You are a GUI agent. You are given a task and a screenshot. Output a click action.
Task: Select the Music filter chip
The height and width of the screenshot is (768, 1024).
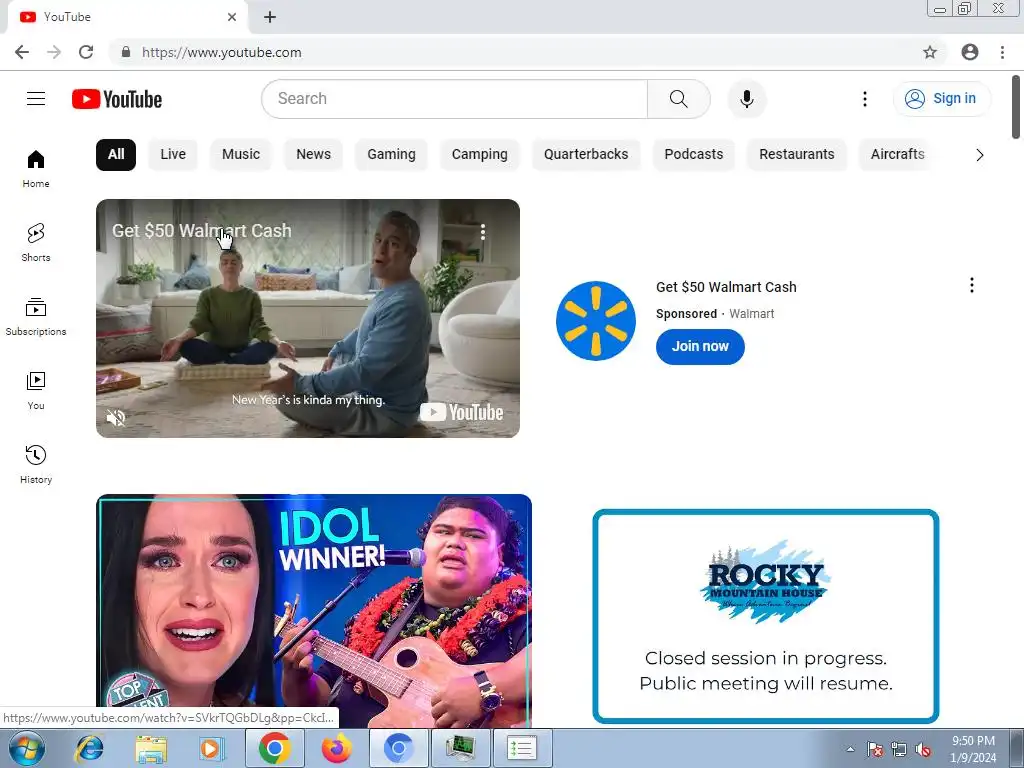[241, 155]
